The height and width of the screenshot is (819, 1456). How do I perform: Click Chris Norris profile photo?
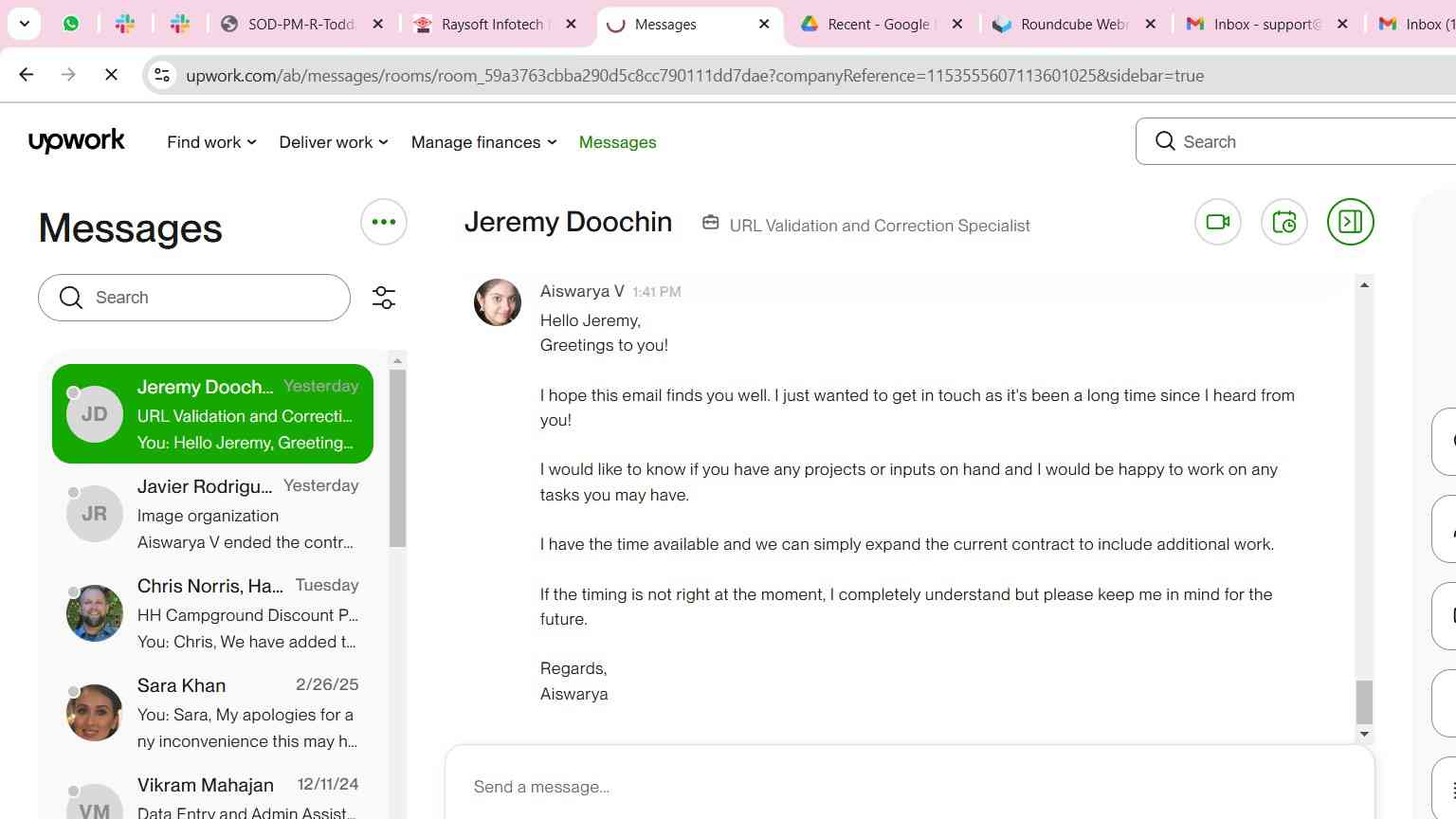pos(95,613)
